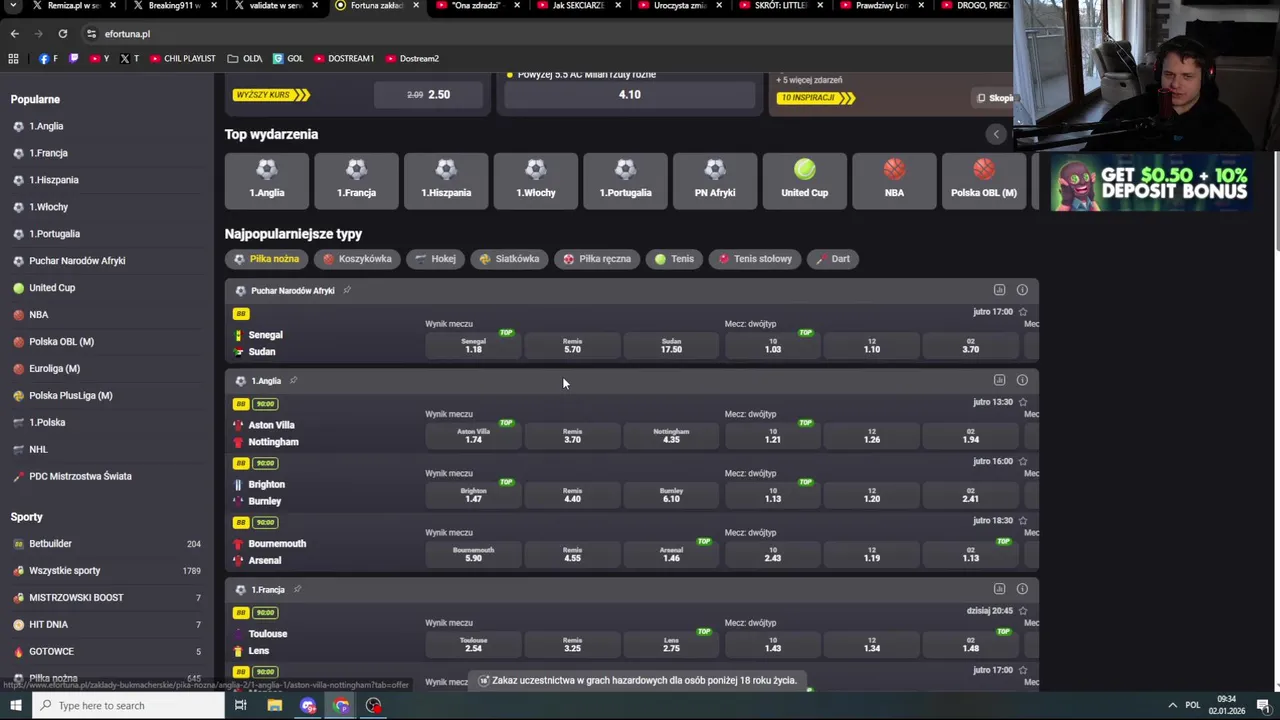Select the Piłka ręczna sport filter
The width and height of the screenshot is (1280, 720).
[597, 259]
